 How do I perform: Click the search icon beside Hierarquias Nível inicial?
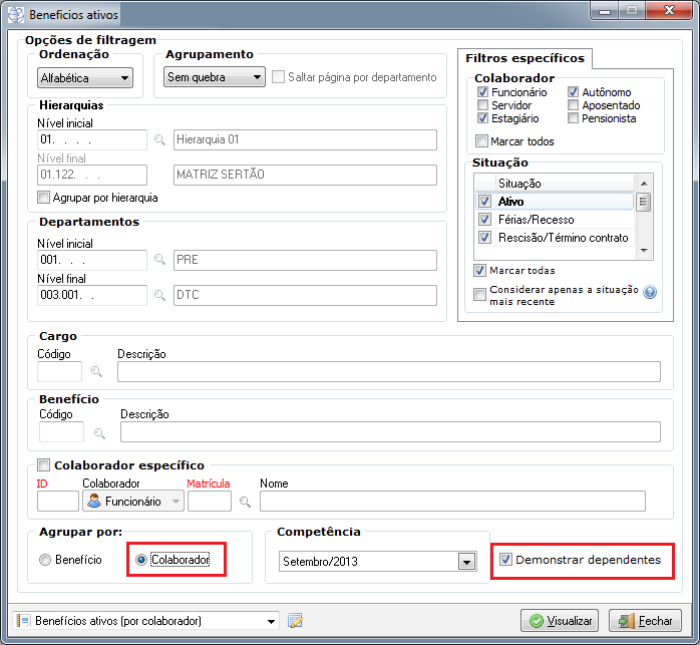pyautogui.click(x=159, y=140)
